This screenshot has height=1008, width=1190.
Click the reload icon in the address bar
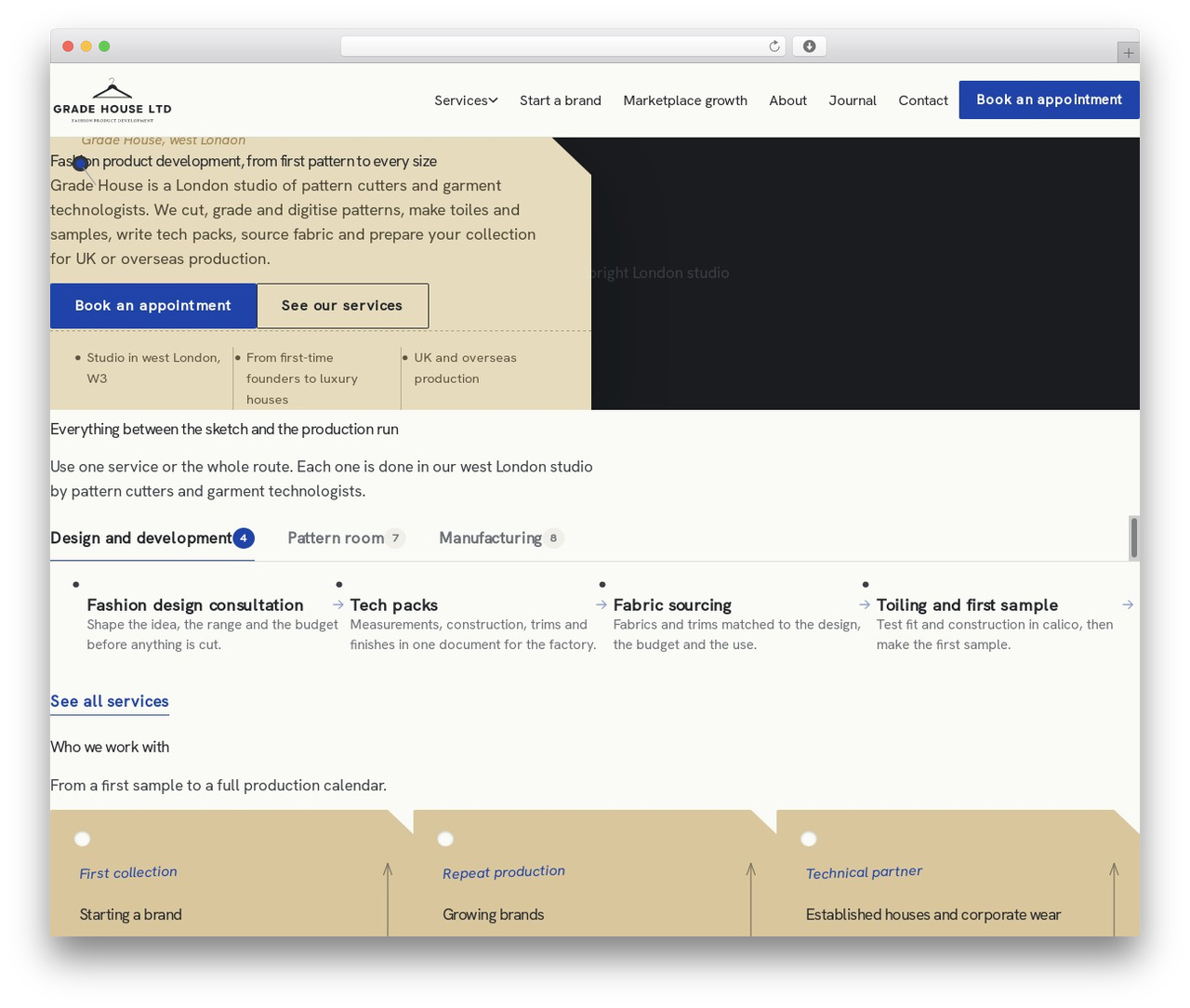pyautogui.click(x=773, y=46)
